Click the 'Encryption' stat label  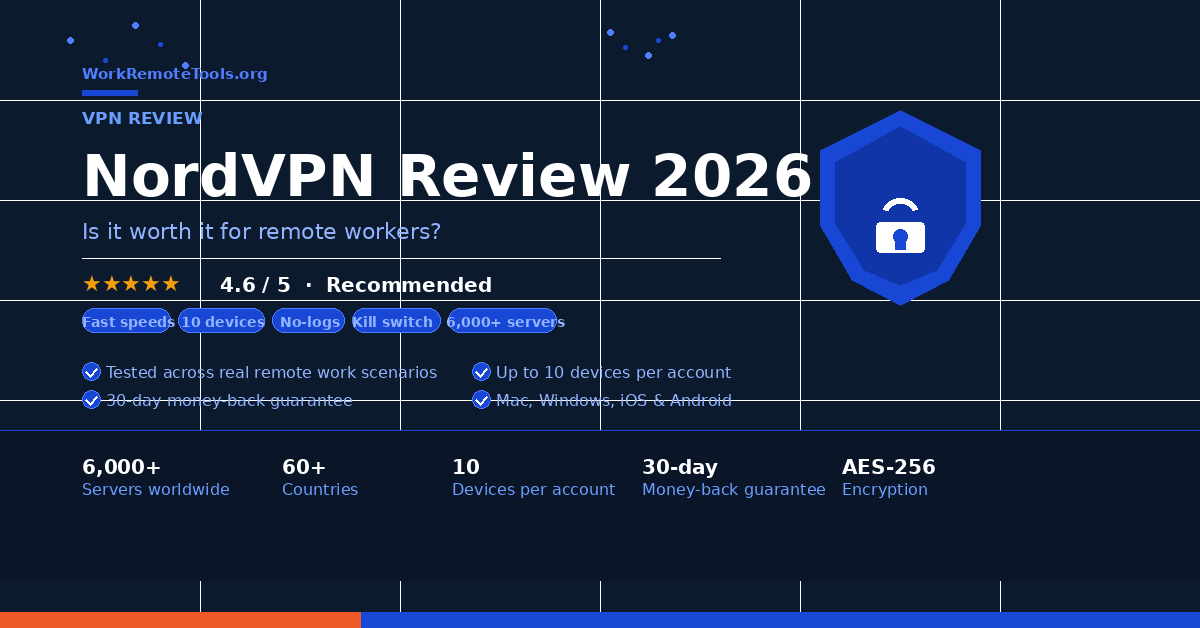click(885, 490)
